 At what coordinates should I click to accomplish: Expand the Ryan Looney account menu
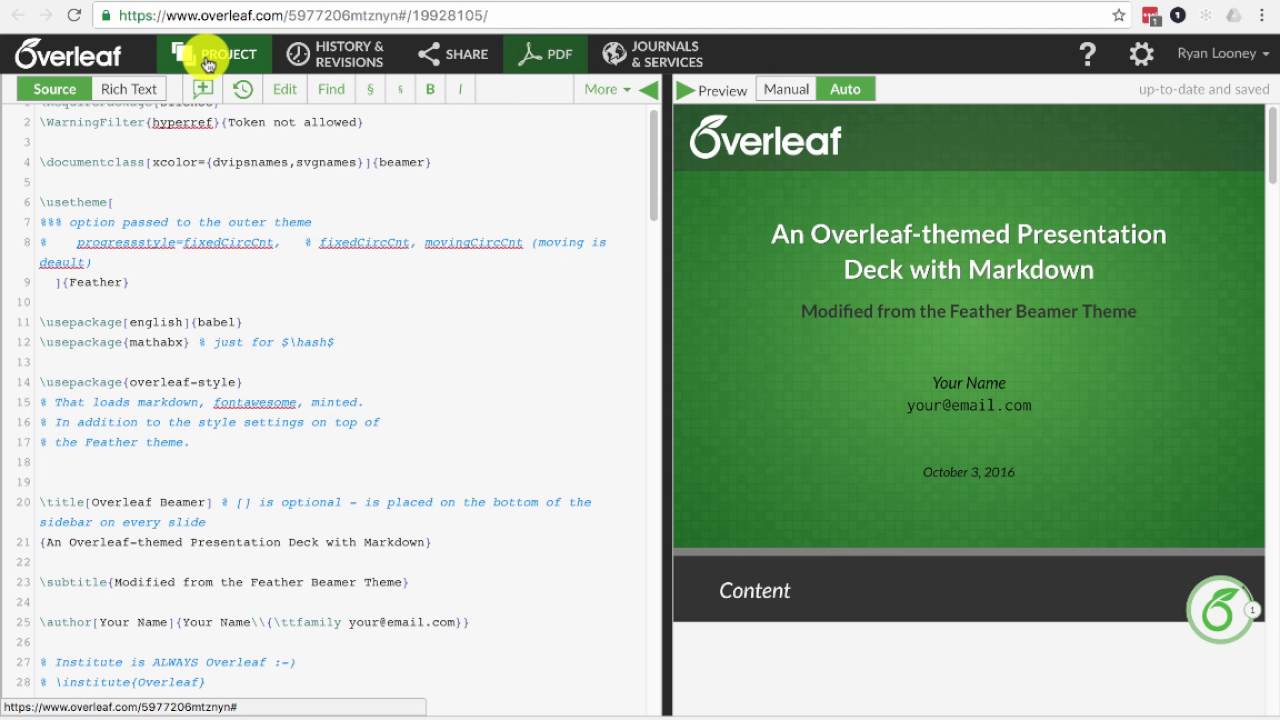[1223, 54]
